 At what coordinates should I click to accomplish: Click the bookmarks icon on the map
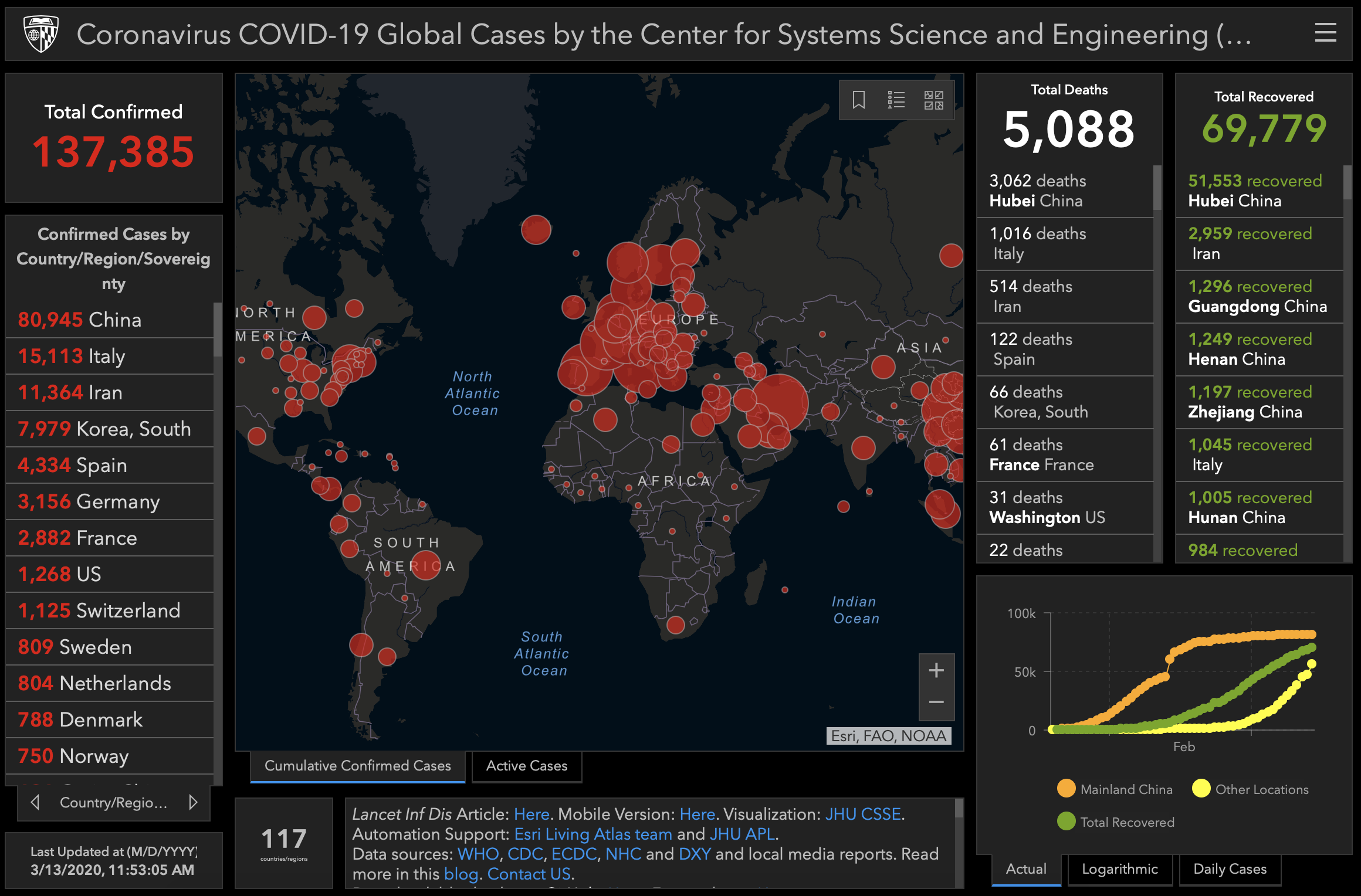click(859, 100)
